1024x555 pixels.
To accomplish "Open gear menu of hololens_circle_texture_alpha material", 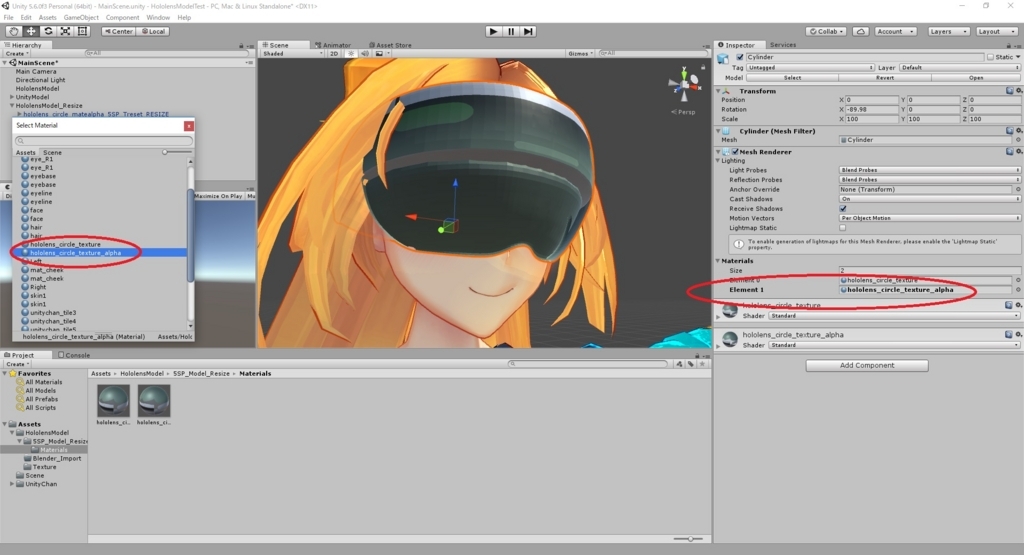I will (x=1019, y=334).
